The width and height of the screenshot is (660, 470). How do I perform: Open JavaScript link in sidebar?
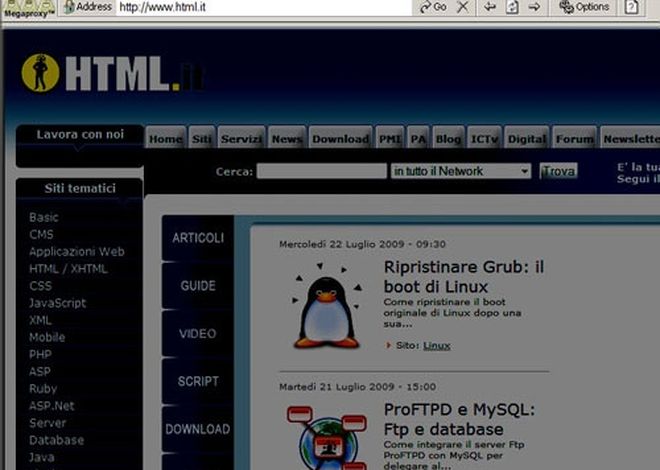point(57,303)
